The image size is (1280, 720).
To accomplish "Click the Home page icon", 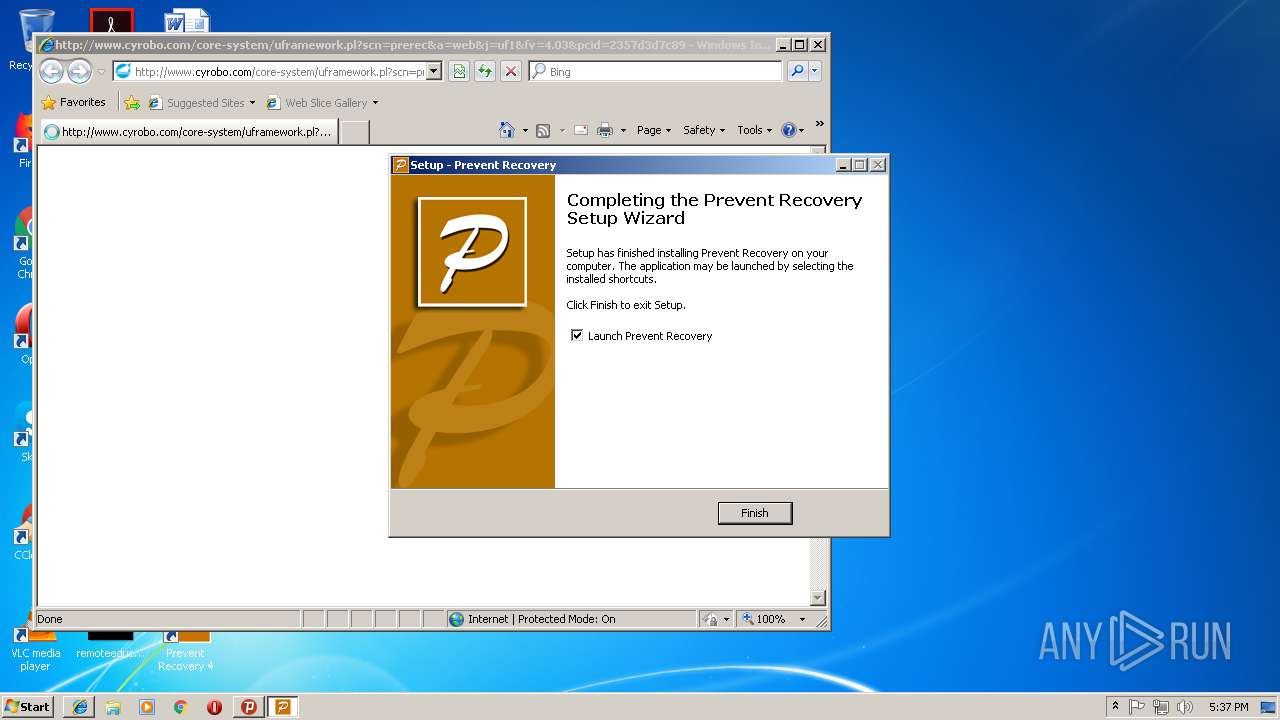I will tap(507, 130).
